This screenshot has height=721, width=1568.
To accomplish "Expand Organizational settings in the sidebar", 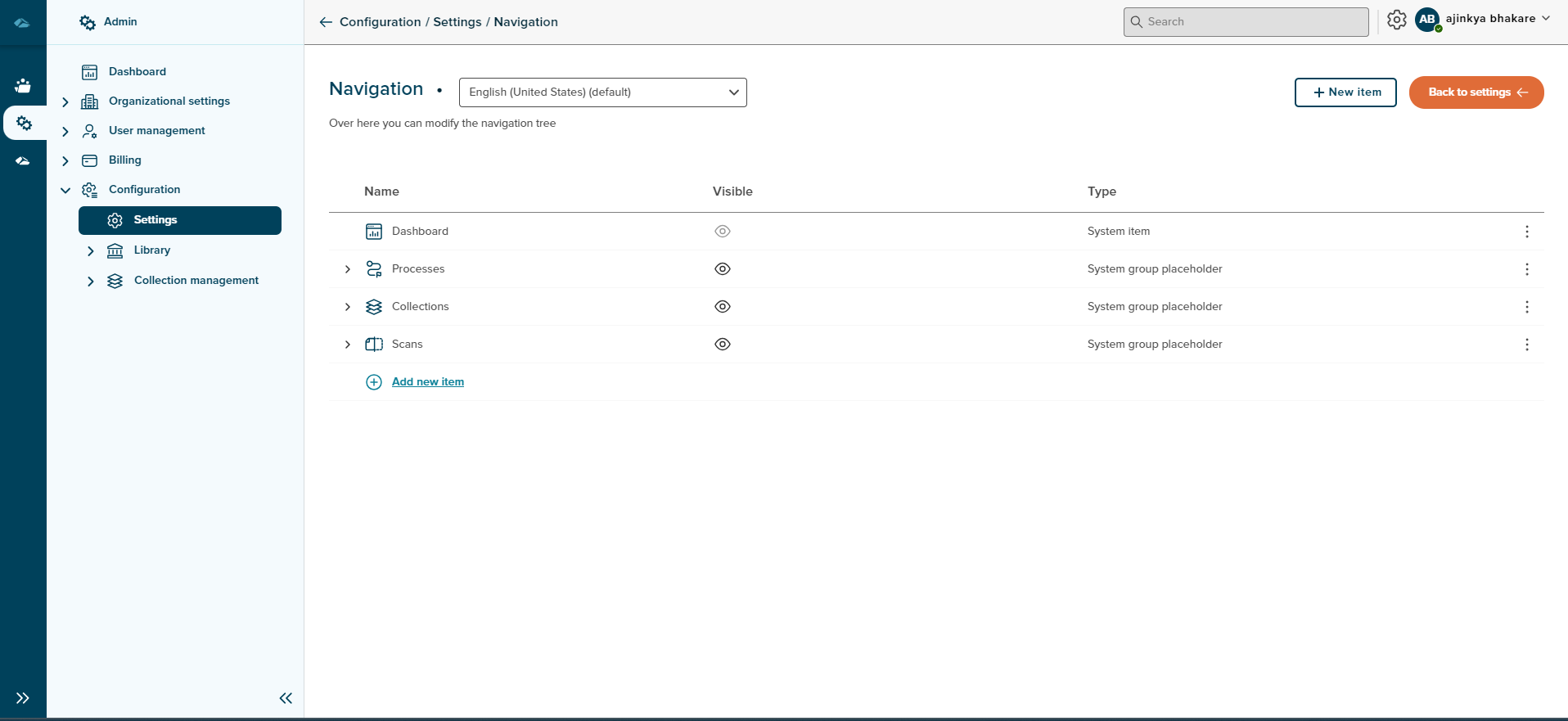I will (65, 101).
